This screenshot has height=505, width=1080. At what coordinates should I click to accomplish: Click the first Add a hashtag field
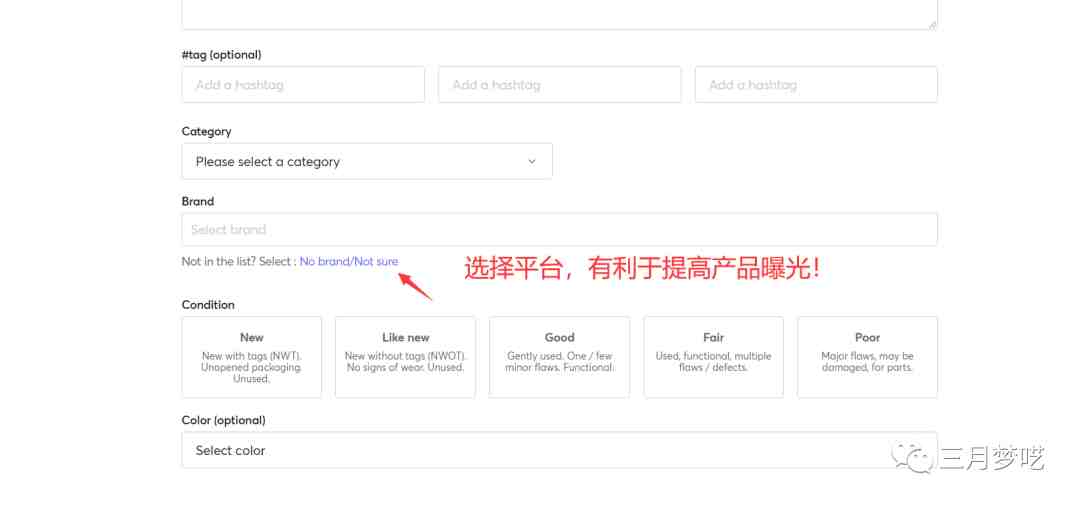[303, 85]
